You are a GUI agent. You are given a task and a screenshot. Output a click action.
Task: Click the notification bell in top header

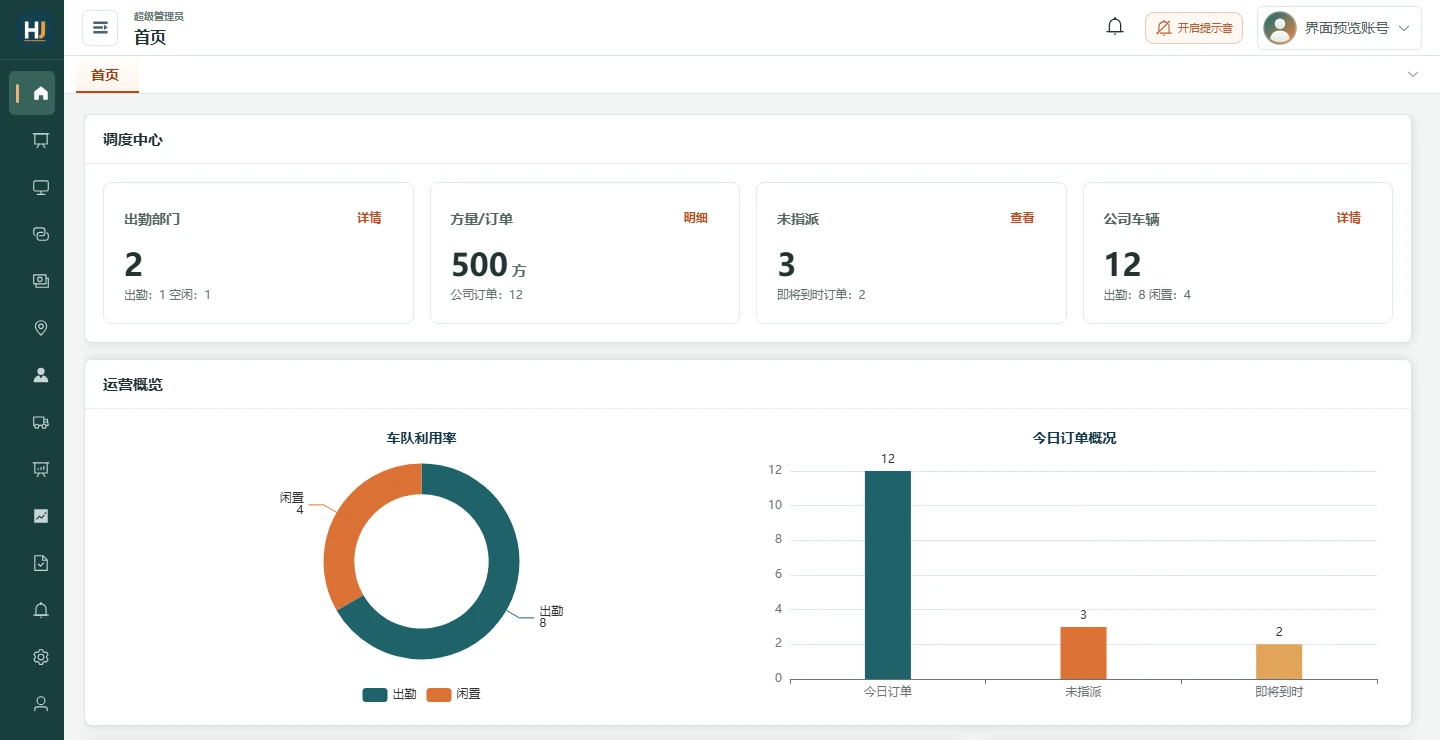[1115, 27]
